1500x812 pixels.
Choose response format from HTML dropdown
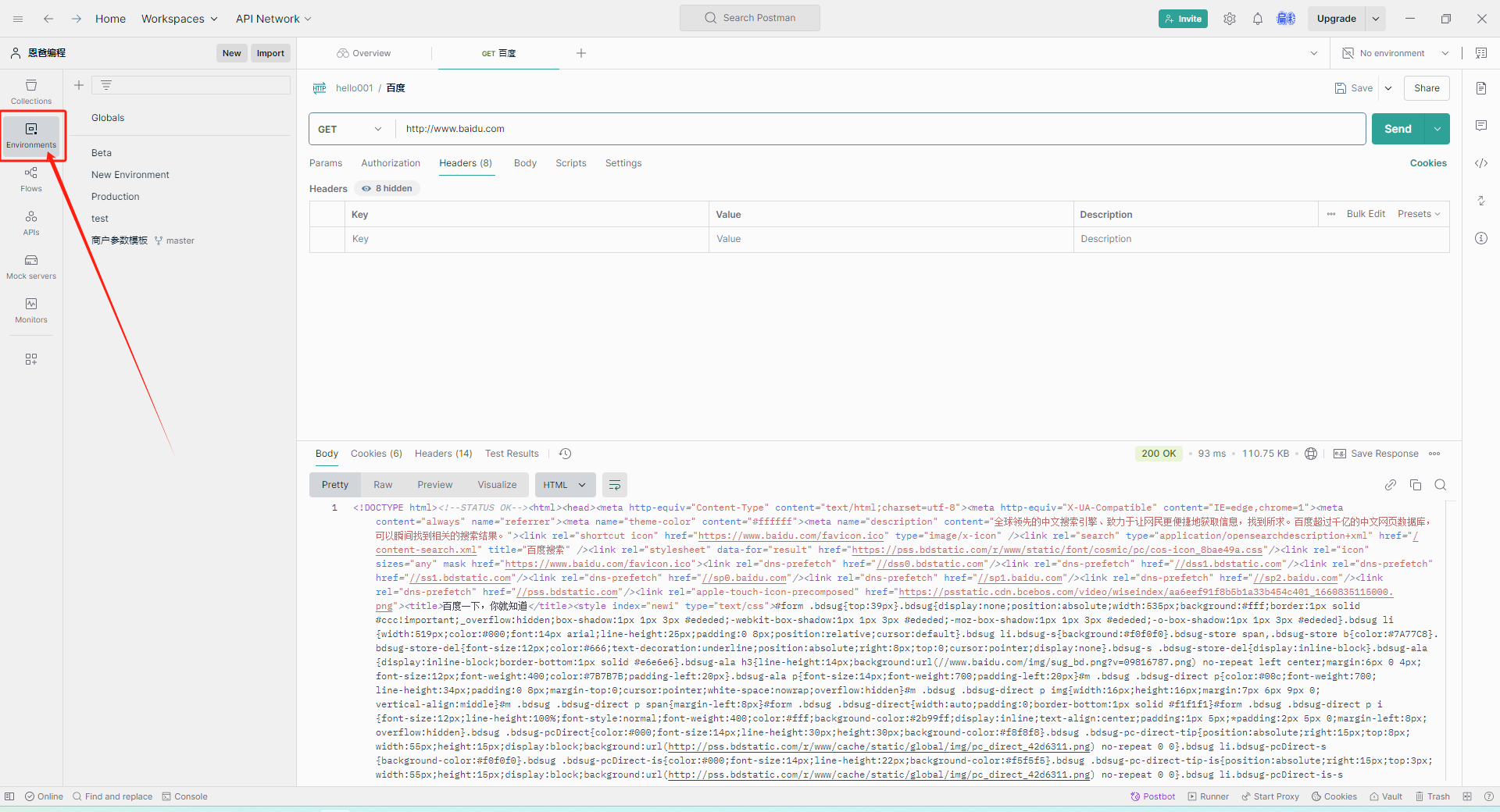pyautogui.click(x=565, y=485)
